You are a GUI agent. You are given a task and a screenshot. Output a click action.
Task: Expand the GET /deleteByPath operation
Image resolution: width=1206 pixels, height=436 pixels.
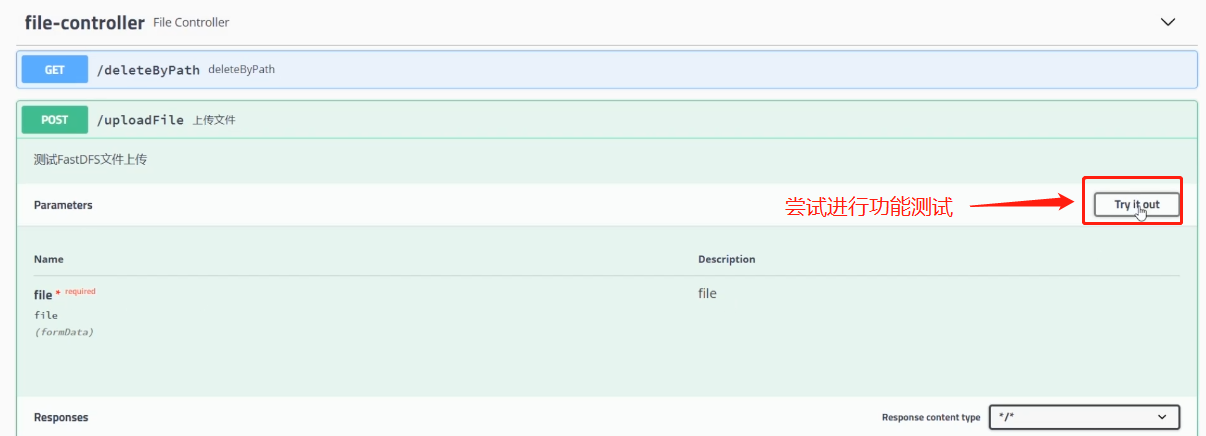[607, 70]
